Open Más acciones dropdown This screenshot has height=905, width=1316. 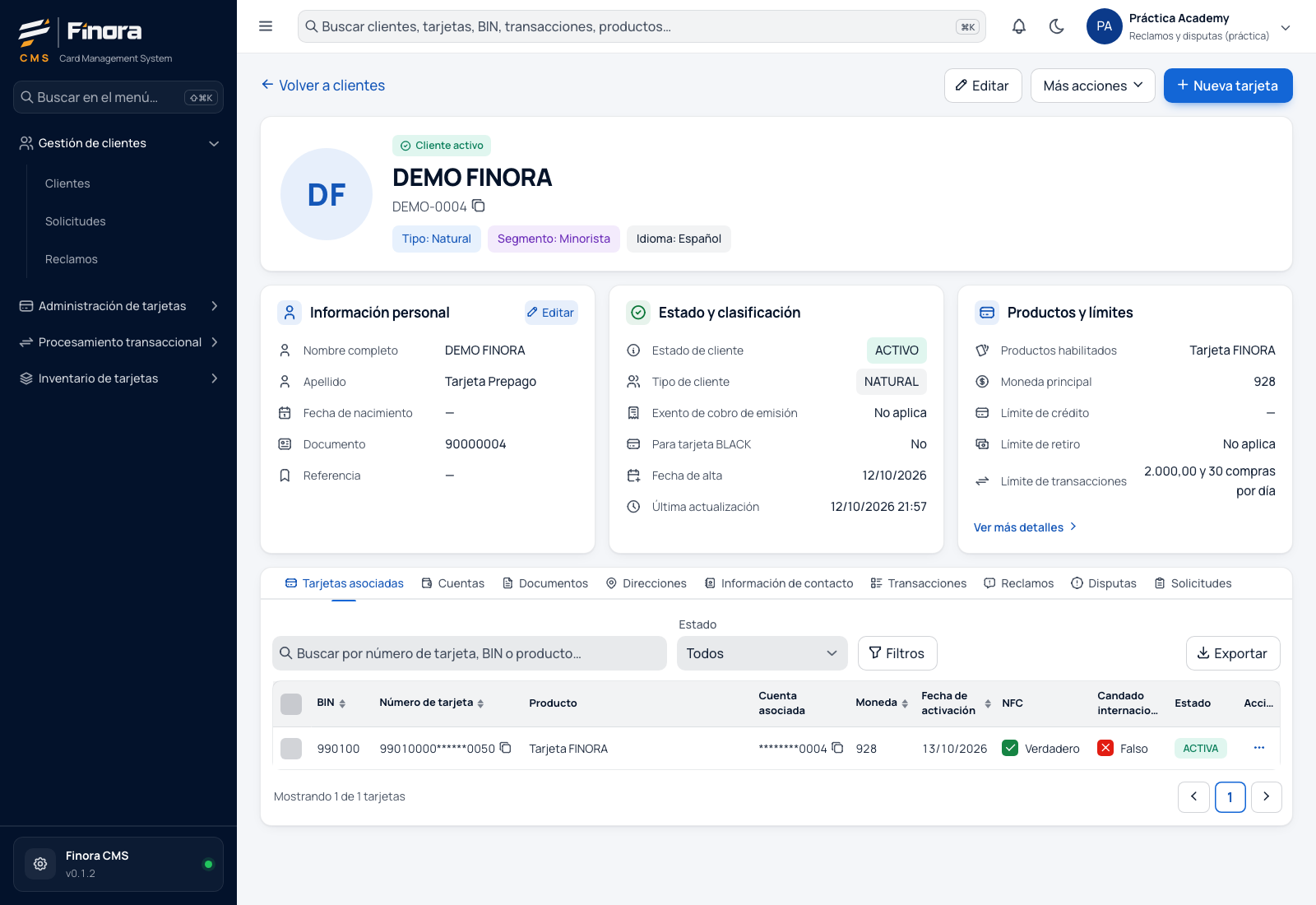point(1093,86)
